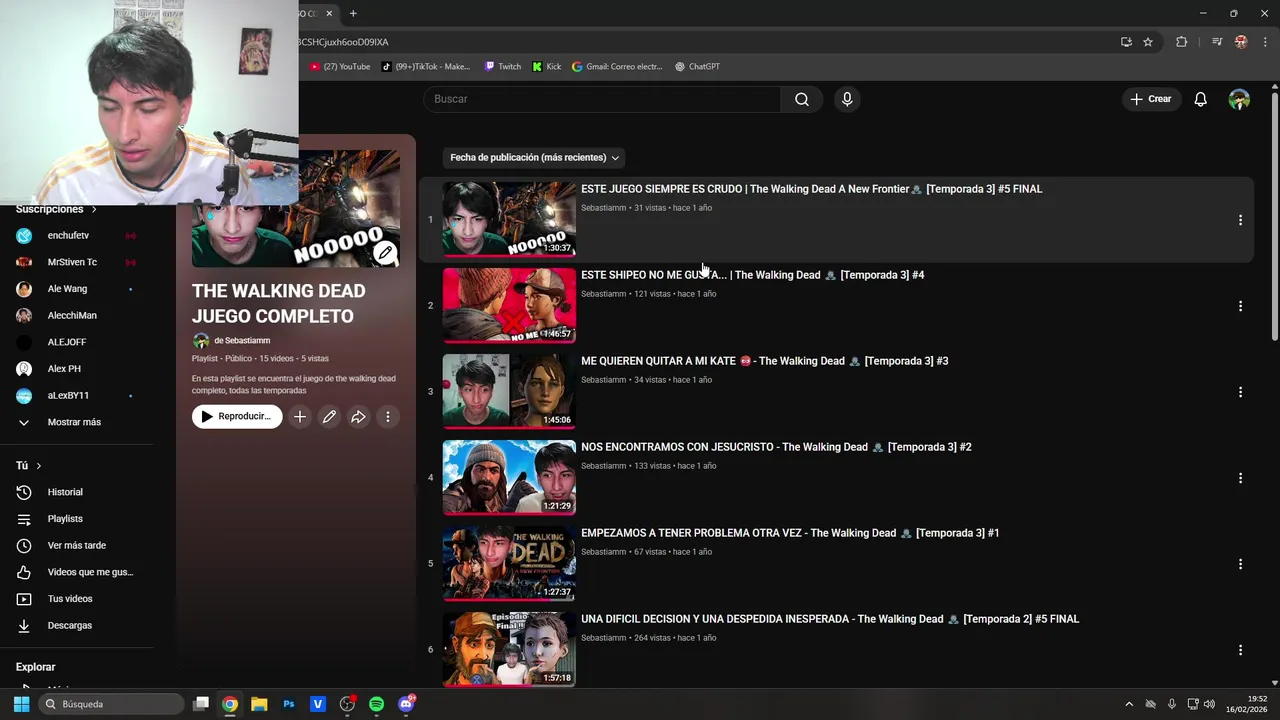
Task: Open thumbnail of ESTE SHIPEO NO ME GUSTA video
Action: [x=509, y=305]
